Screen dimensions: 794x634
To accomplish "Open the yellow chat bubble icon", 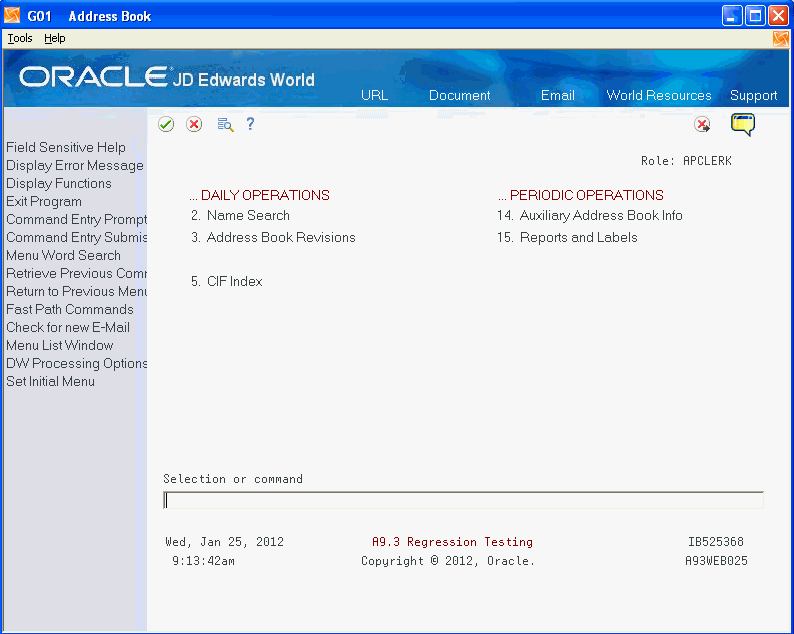I will pos(743,125).
